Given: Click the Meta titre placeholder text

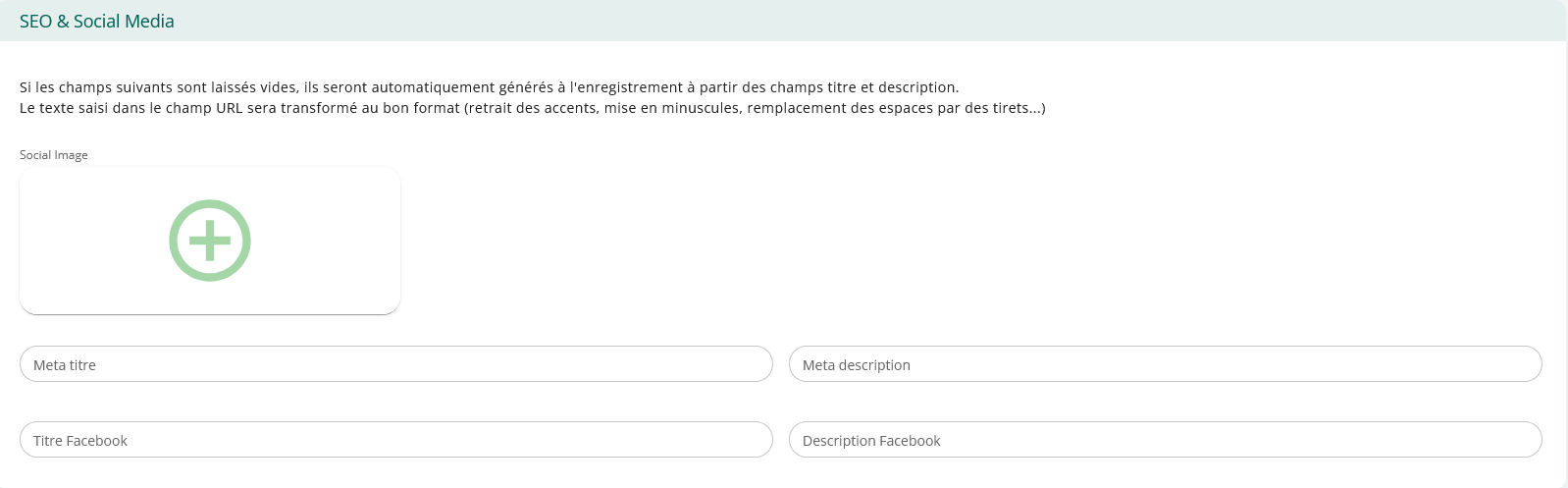Looking at the screenshot, I should coord(65,365).
